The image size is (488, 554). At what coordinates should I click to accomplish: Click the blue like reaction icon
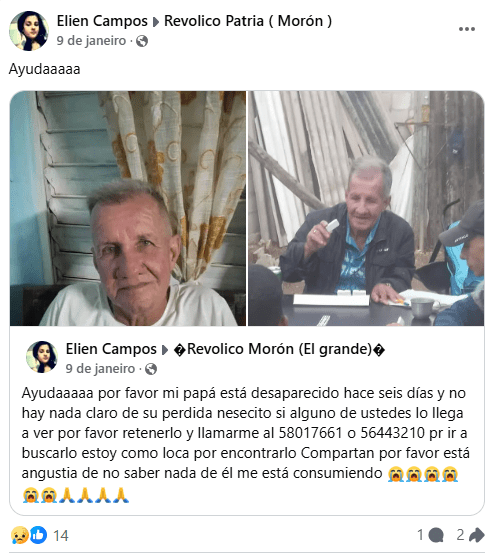tap(38, 535)
